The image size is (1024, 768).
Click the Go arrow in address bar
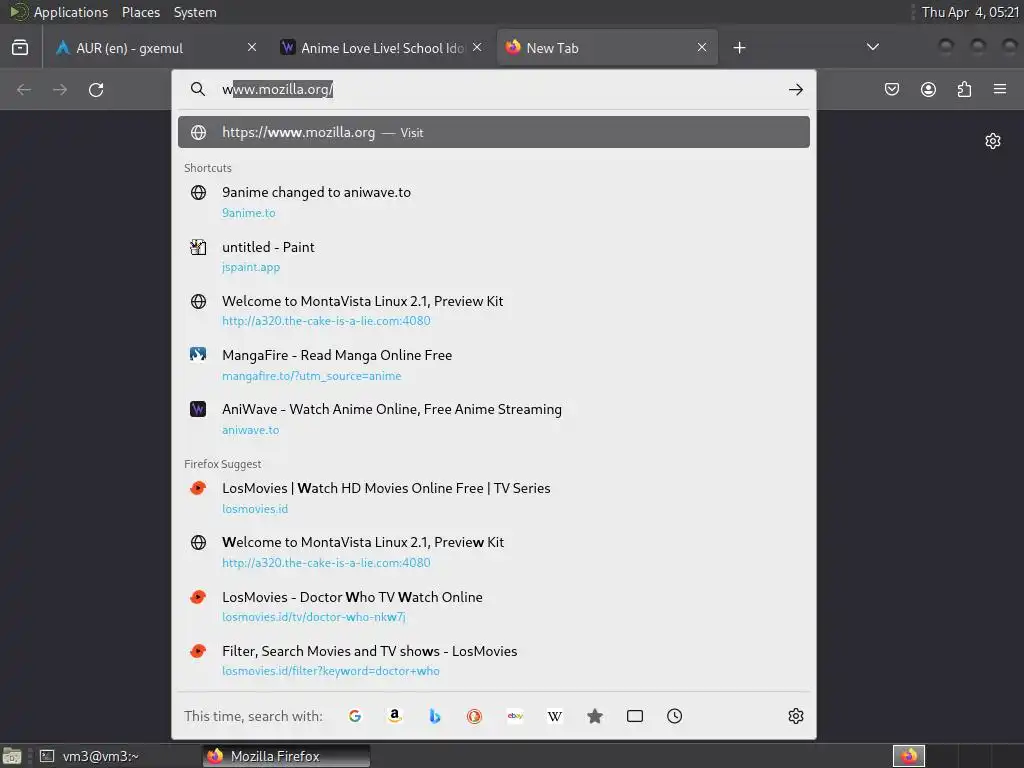pyautogui.click(x=795, y=89)
